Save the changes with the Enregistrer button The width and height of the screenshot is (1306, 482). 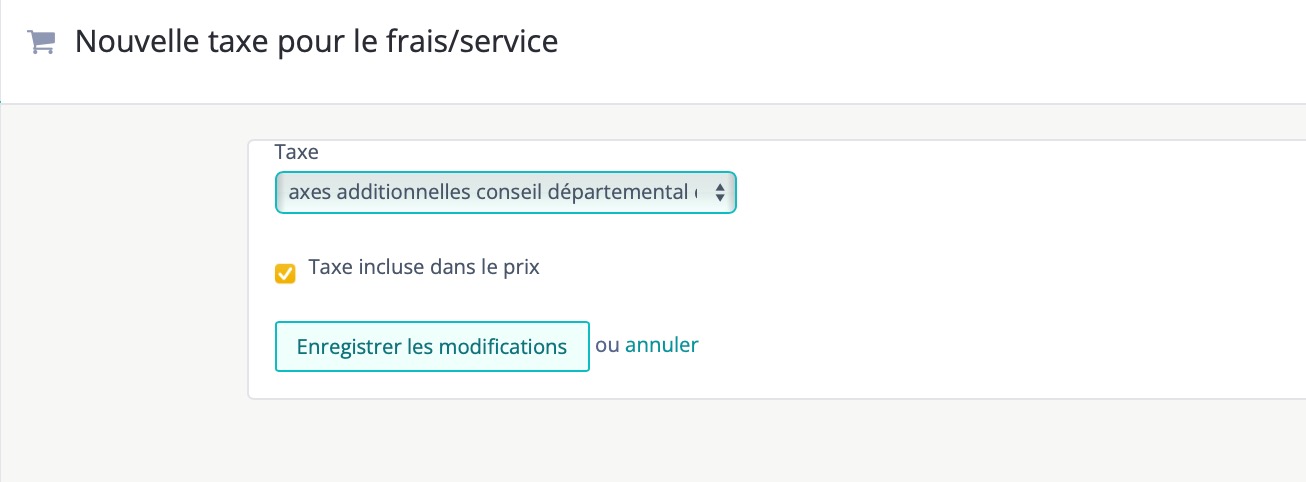(x=432, y=346)
